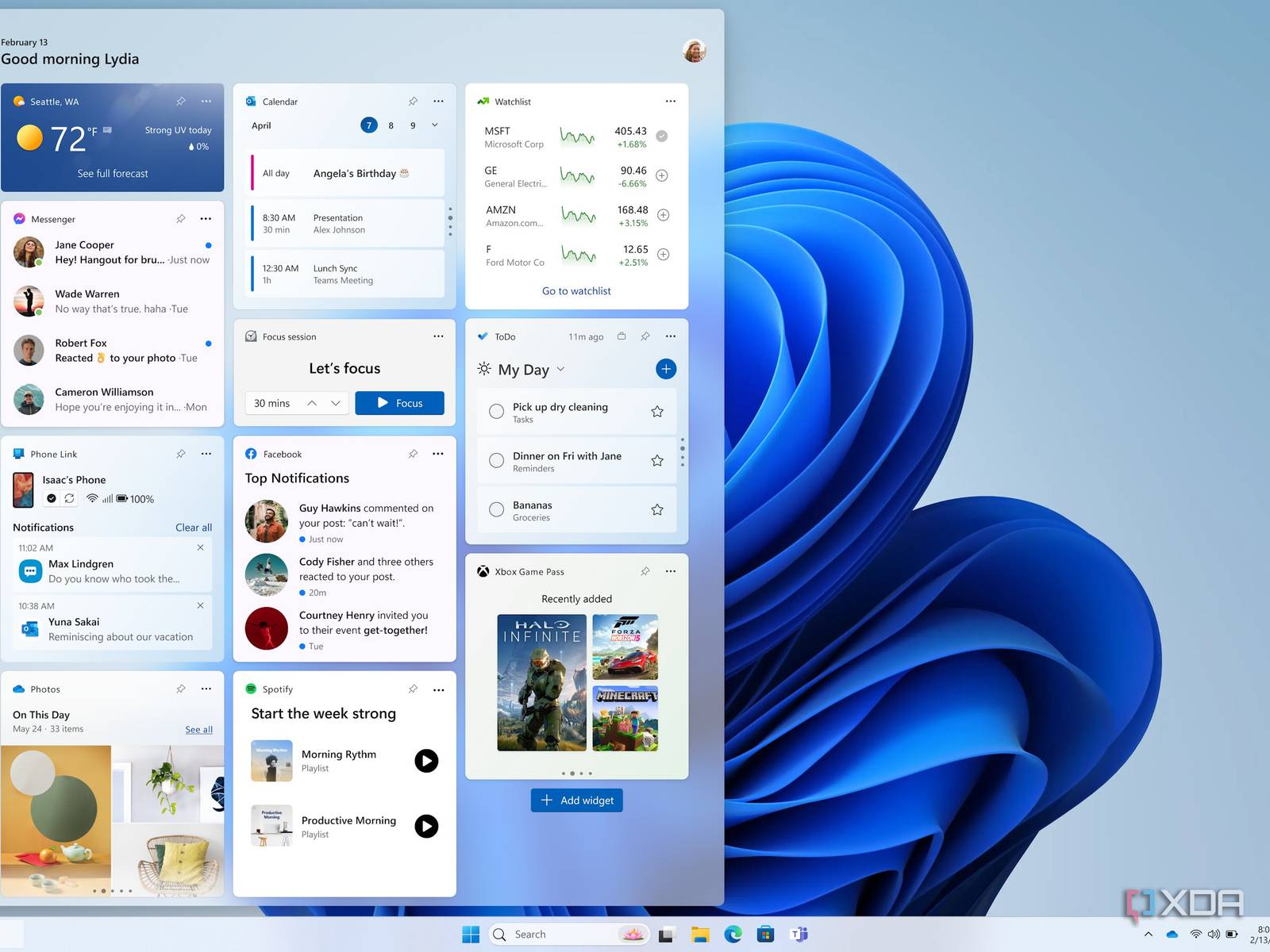Play the Morning Rythm playlist
This screenshot has height=952, width=1270.
(x=426, y=761)
